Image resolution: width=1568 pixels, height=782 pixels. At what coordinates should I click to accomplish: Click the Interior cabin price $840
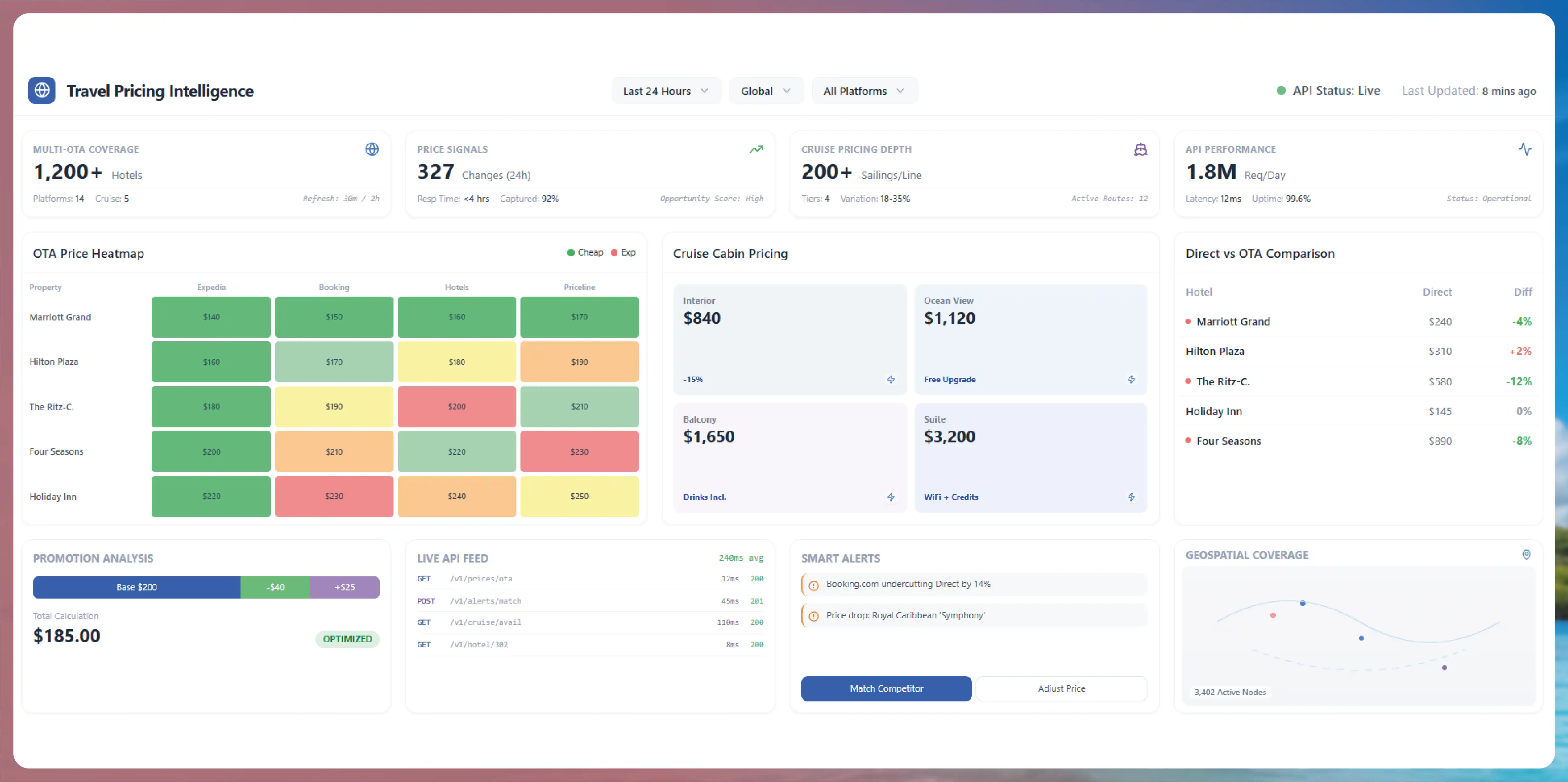pos(702,318)
